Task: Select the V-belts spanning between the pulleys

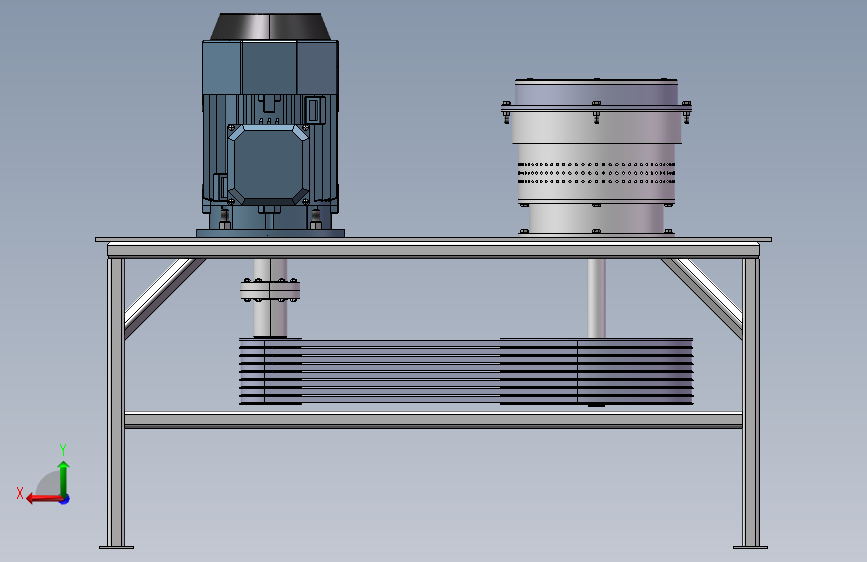Action: tap(401, 371)
